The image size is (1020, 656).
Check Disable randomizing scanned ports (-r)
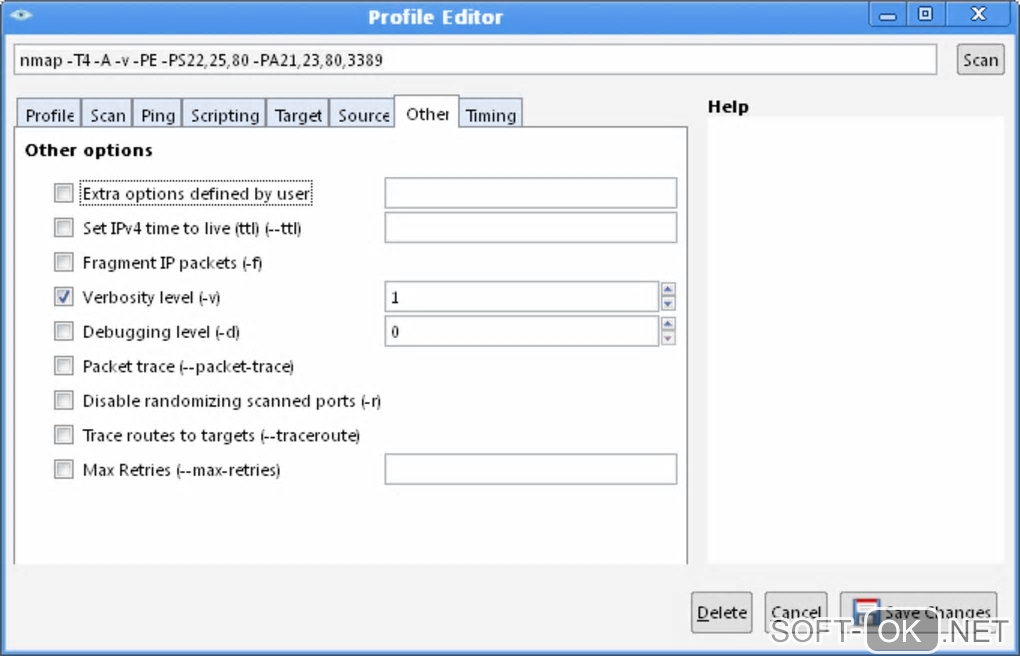(x=64, y=400)
